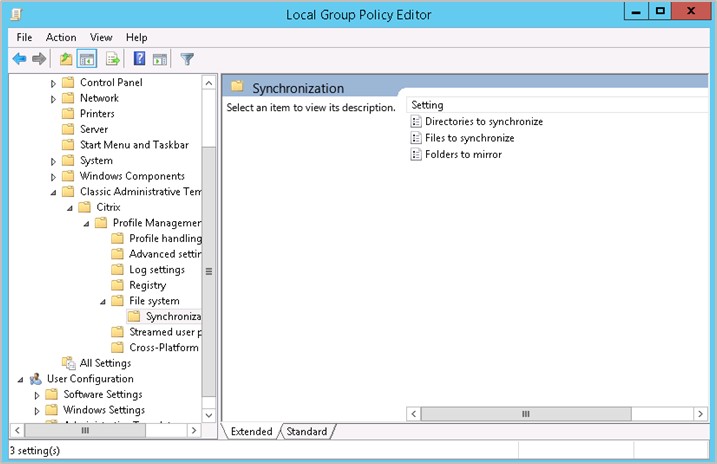Open Help using the question mark icon

[140, 59]
